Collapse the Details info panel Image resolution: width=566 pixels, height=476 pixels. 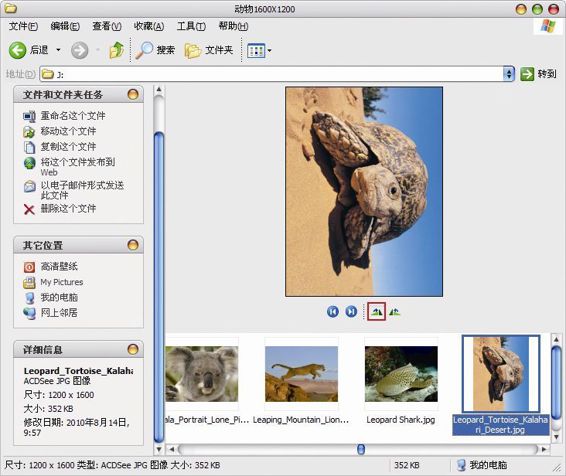point(133,349)
